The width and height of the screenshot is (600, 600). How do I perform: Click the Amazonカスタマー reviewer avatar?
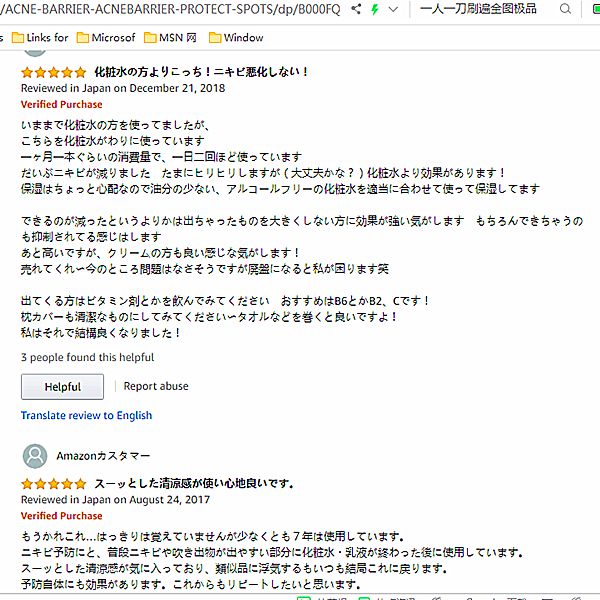[x=35, y=456]
